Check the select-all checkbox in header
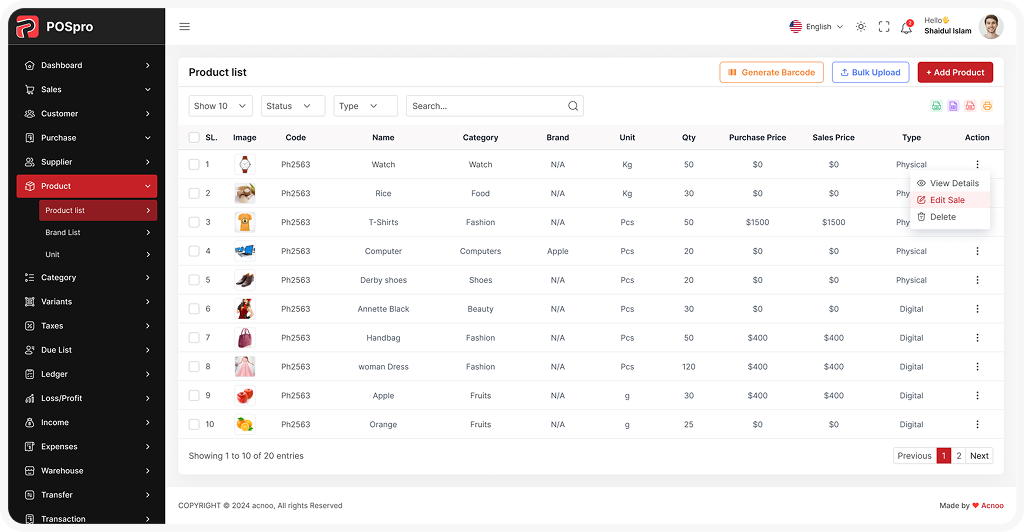1025x532 pixels. tap(194, 138)
